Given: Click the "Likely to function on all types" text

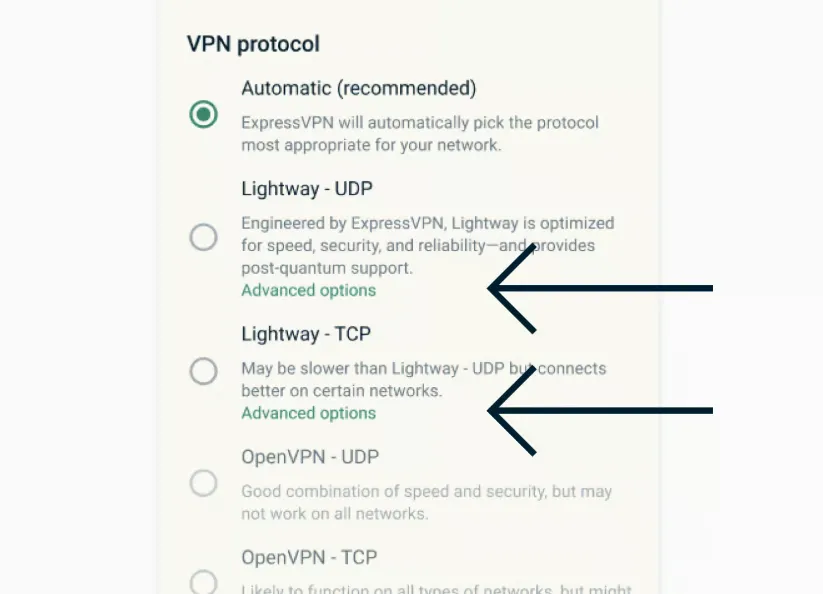Looking at the screenshot, I should coord(435,587).
